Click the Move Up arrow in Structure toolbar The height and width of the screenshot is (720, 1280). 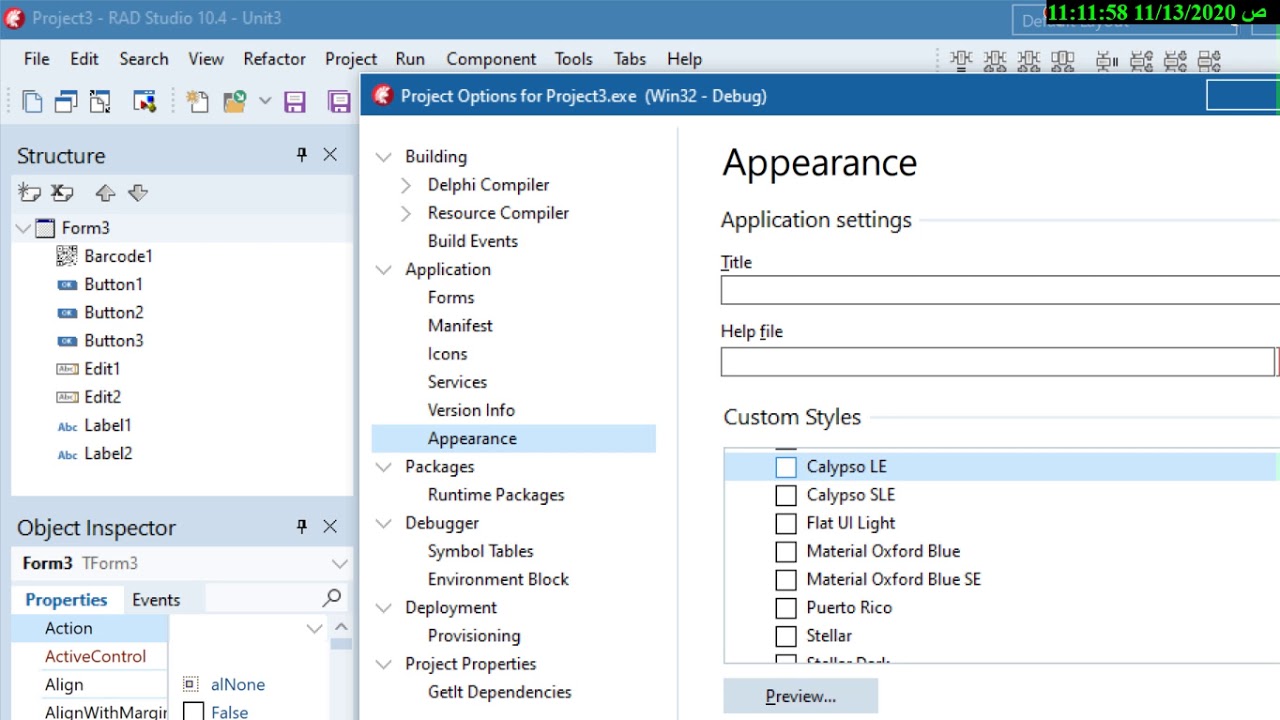105,193
